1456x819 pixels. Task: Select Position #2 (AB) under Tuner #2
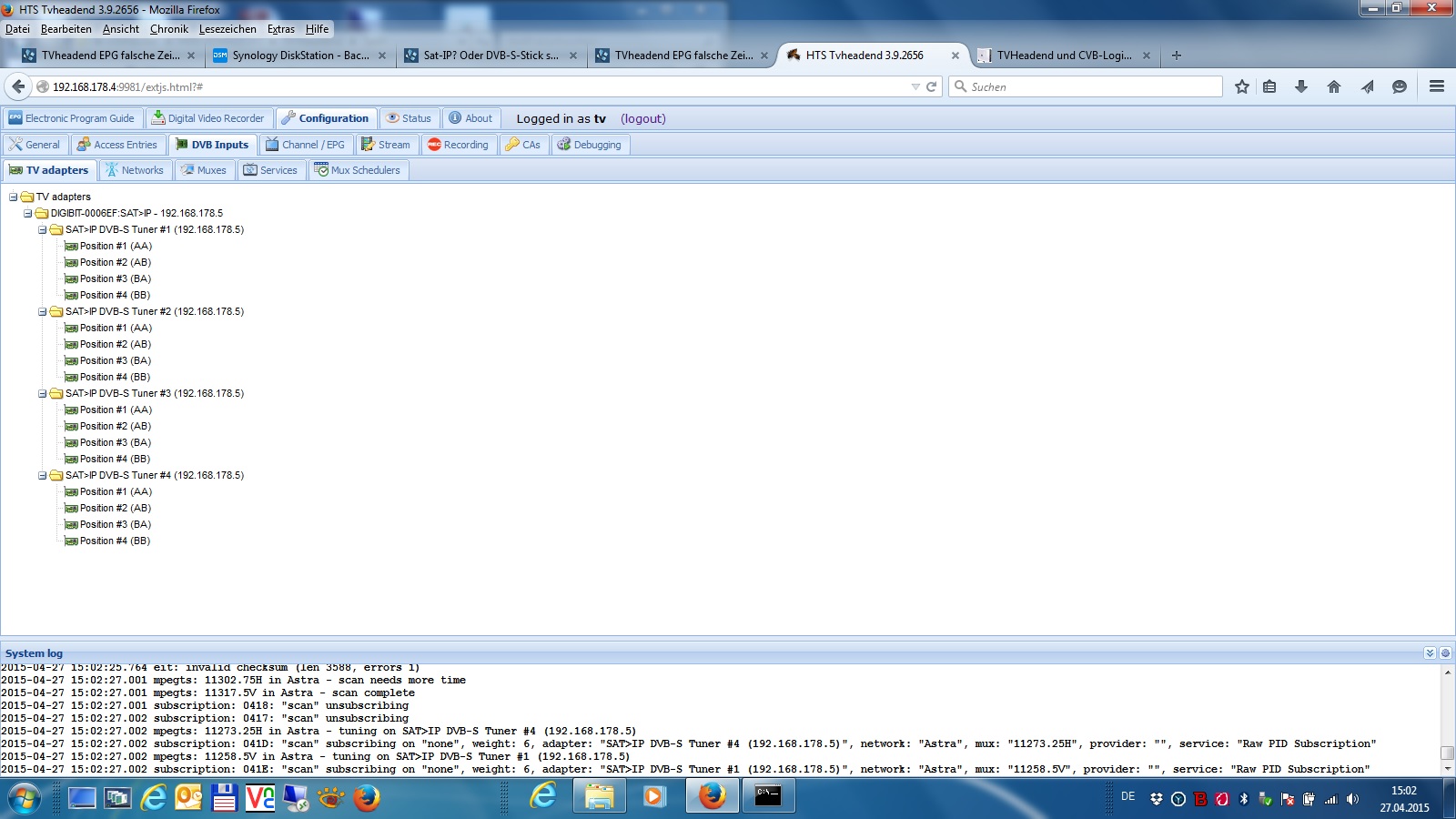[x=116, y=344]
